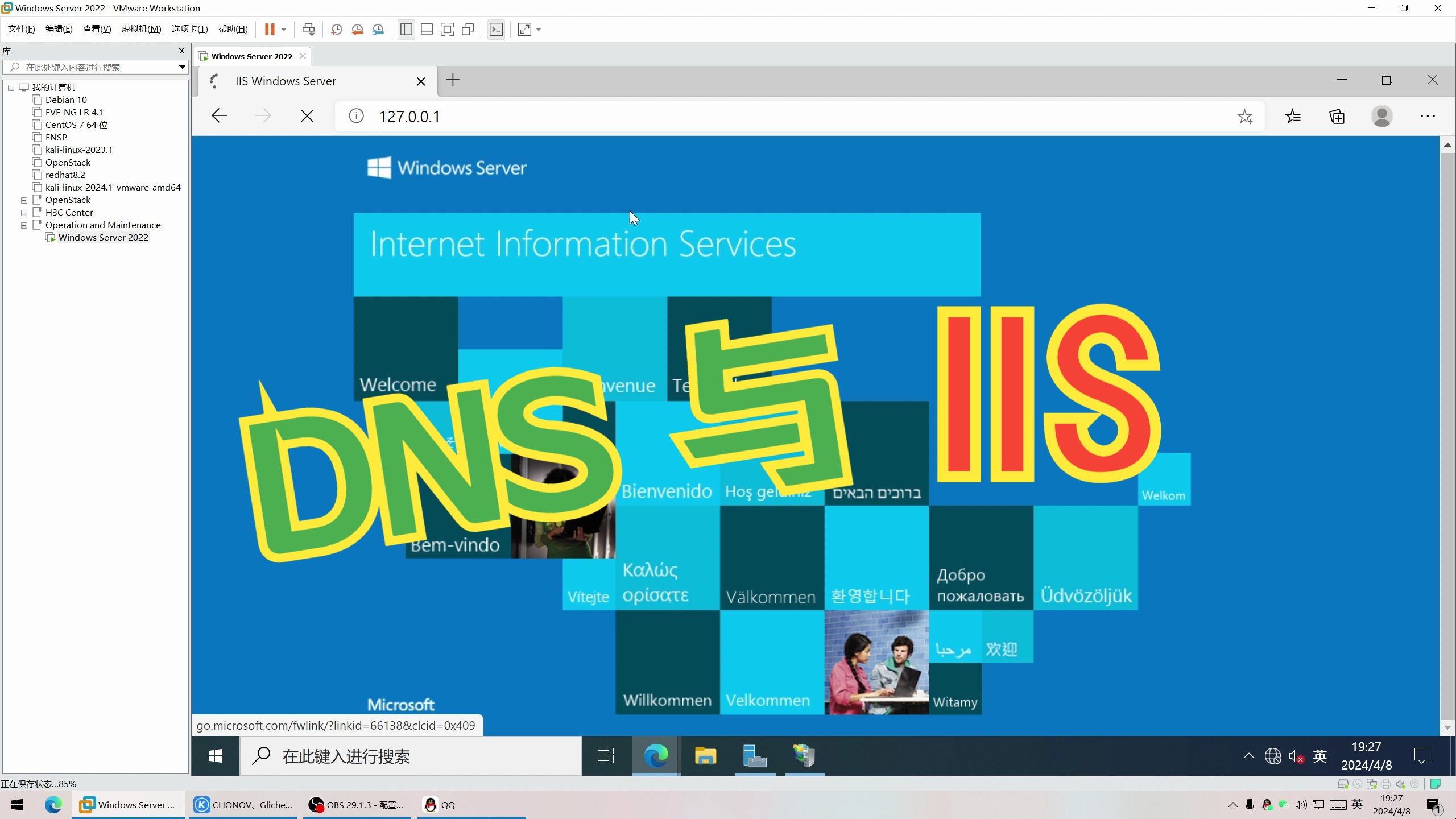Open a new Edge browser tab

pyautogui.click(x=453, y=80)
